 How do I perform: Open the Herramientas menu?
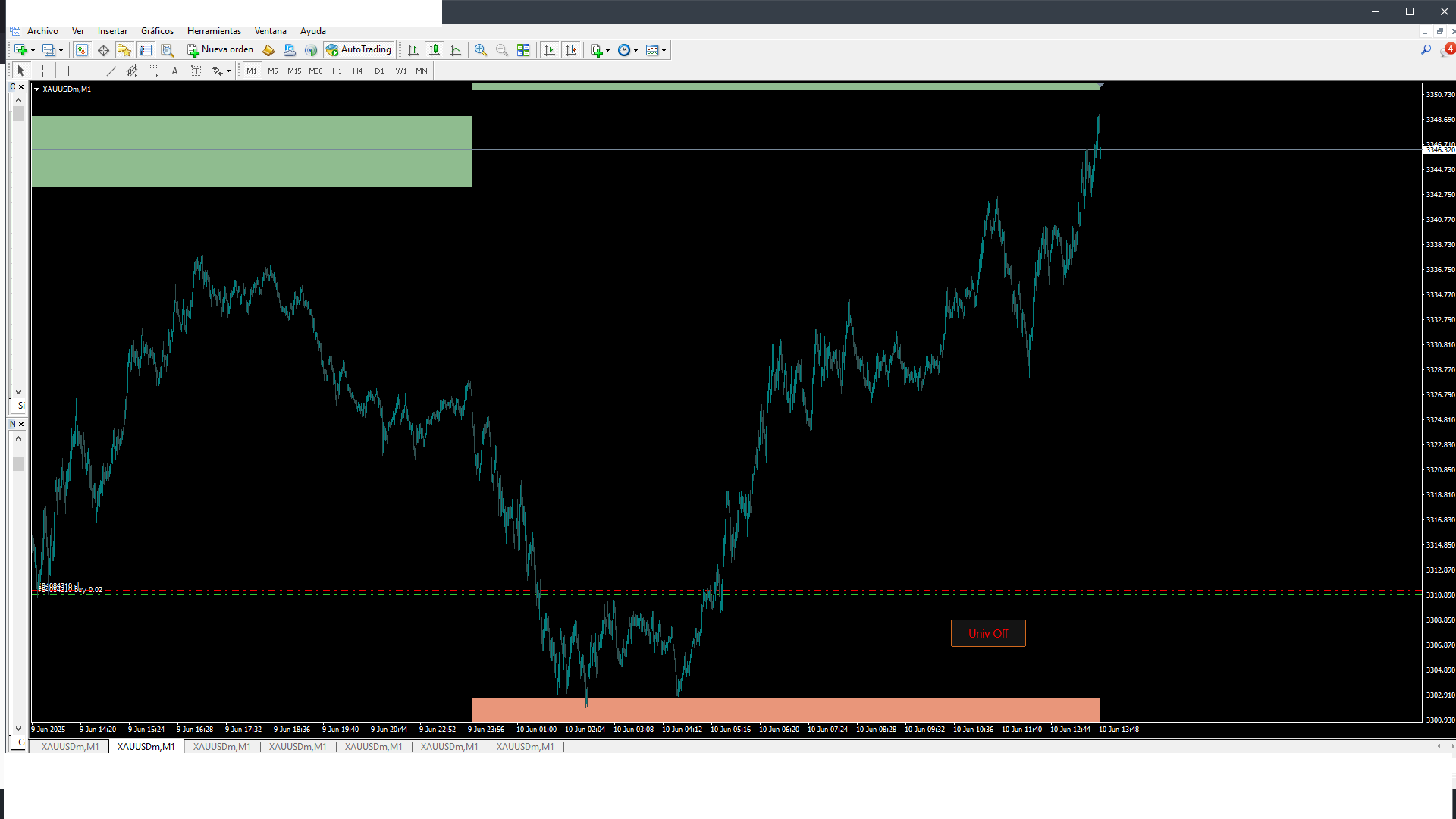coord(214,31)
